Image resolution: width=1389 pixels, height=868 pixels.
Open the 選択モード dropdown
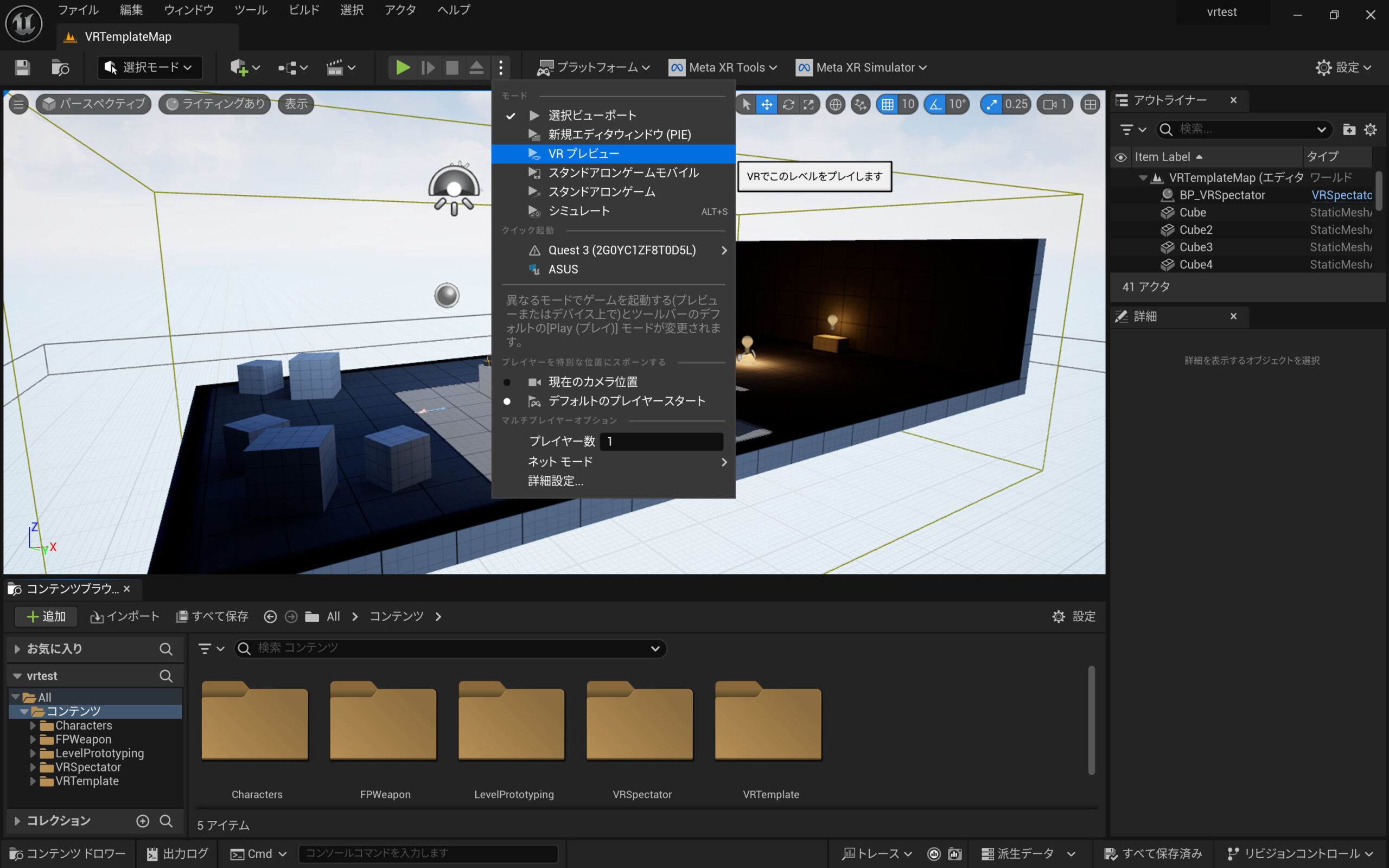150,68
